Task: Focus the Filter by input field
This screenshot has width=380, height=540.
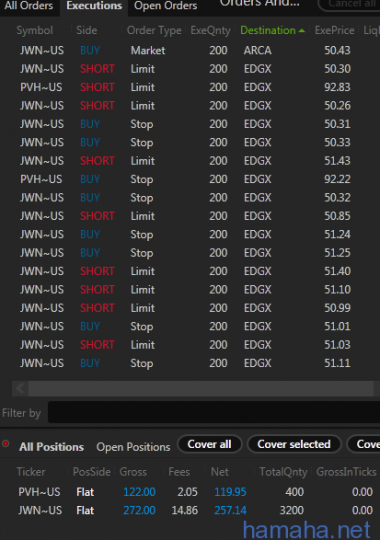Action: point(214,412)
